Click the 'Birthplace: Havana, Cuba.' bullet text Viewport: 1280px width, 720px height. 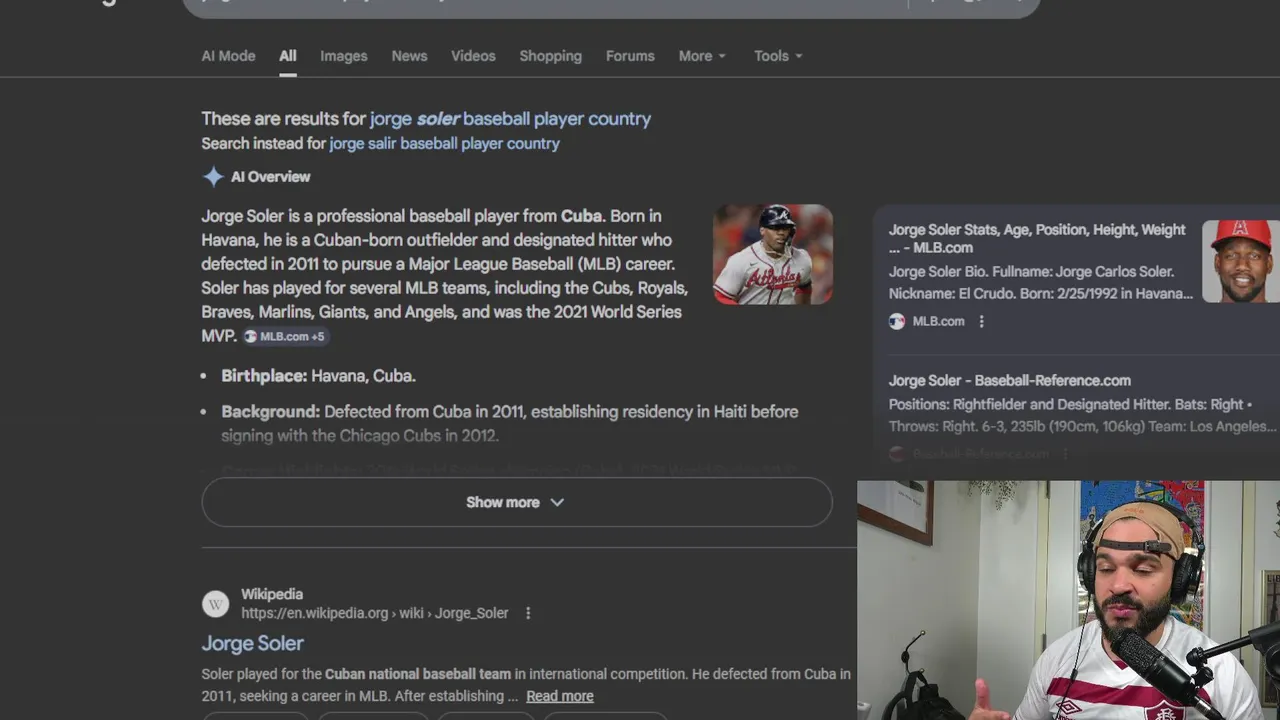point(318,376)
